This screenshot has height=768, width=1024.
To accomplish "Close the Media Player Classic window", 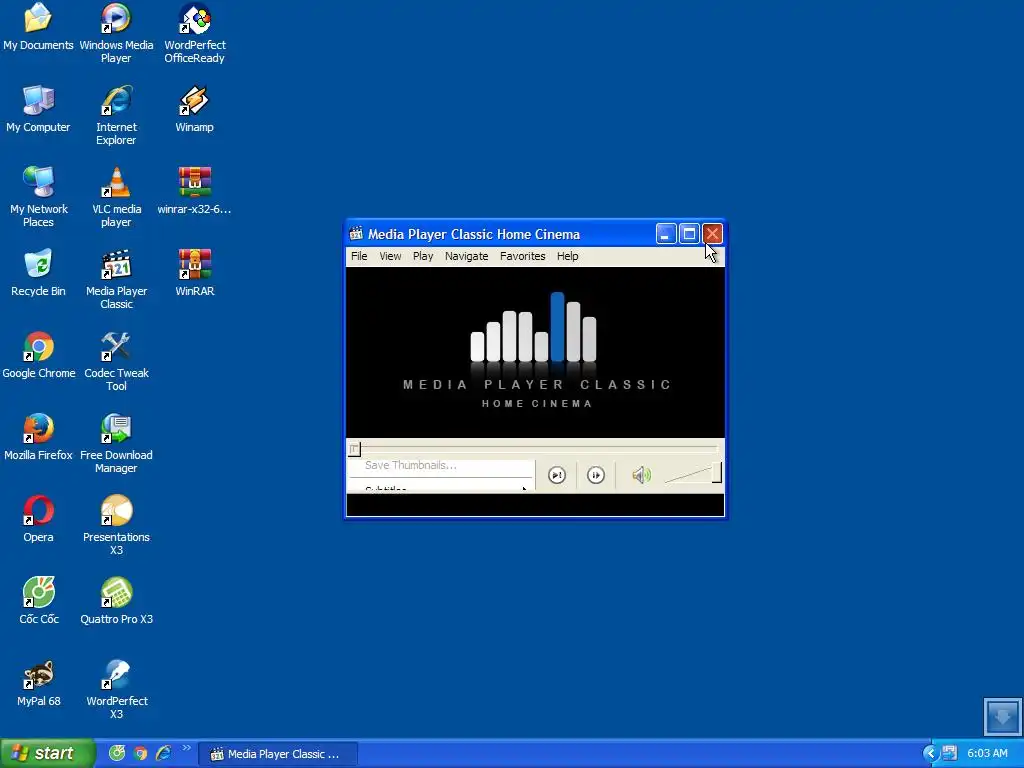I will (712, 234).
